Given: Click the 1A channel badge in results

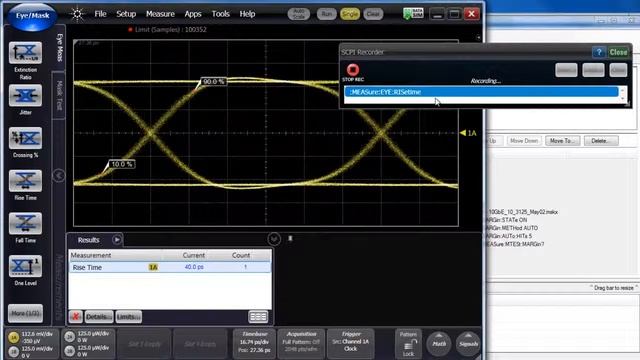Looking at the screenshot, I should tap(153, 267).
